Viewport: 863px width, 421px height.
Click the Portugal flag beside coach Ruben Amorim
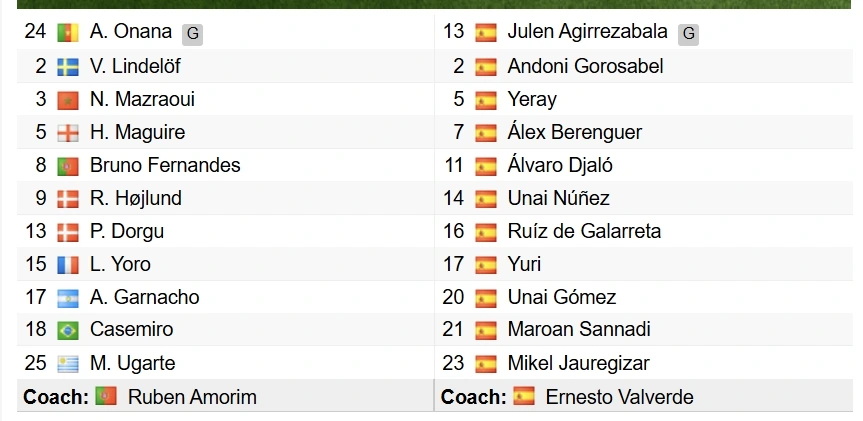pos(106,396)
